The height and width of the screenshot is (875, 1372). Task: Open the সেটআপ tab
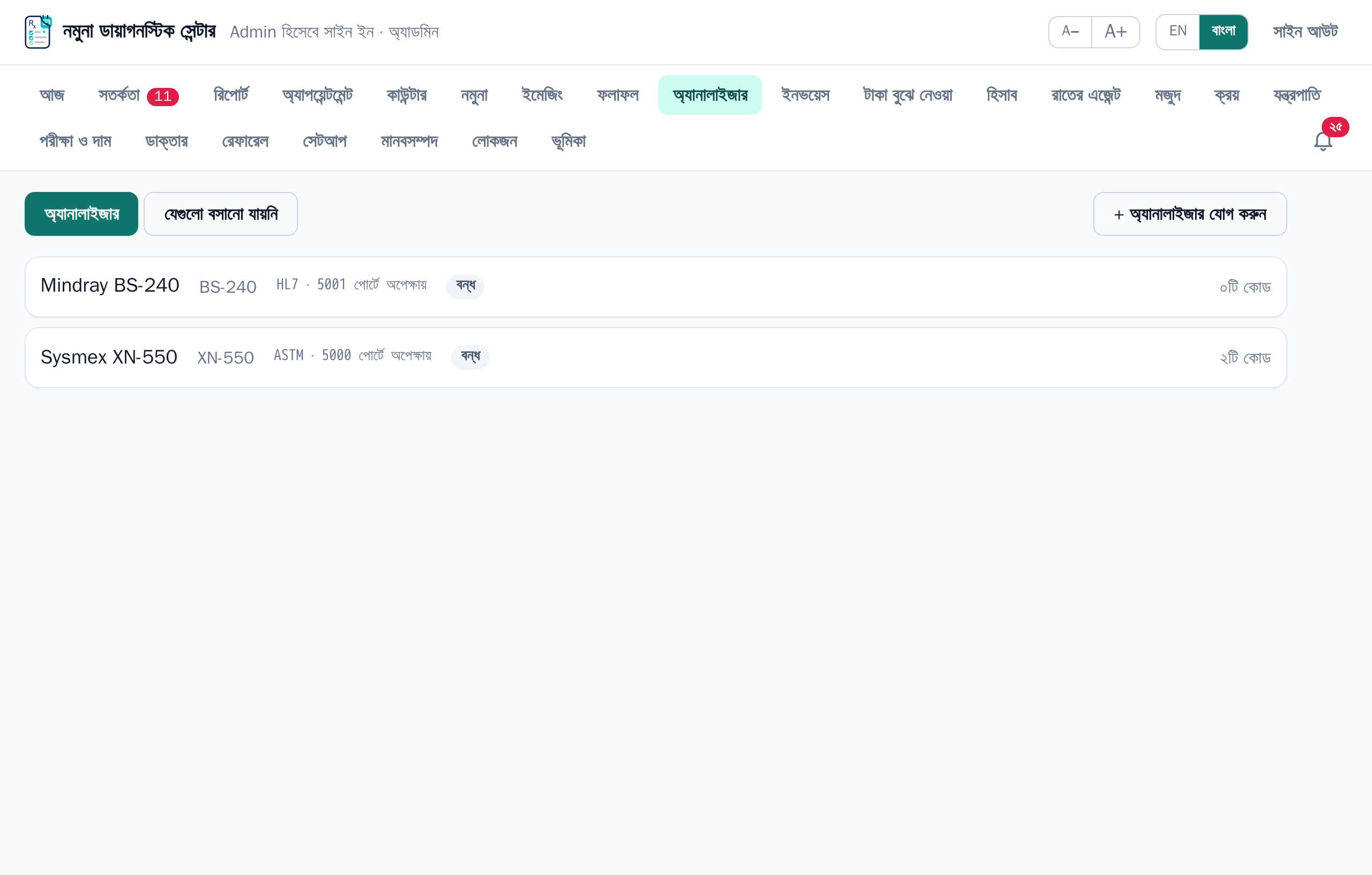[x=325, y=142]
